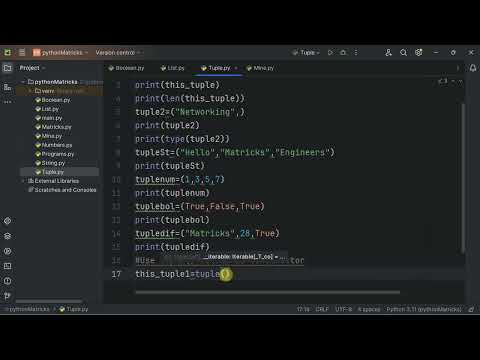Switch to Boolean.py editor tab
The width and height of the screenshot is (480, 360).
click(x=126, y=68)
